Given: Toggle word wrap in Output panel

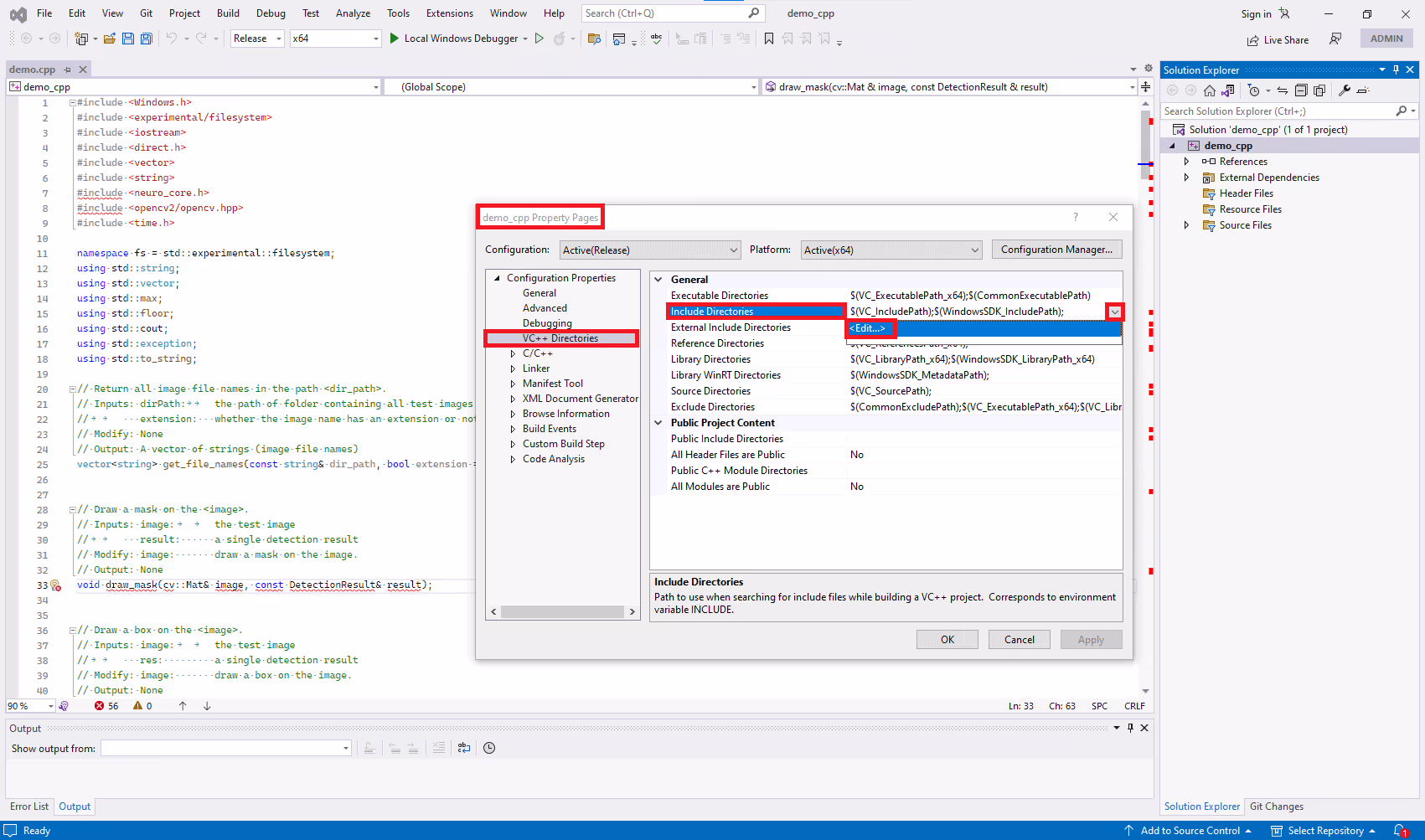Looking at the screenshot, I should coord(464,748).
